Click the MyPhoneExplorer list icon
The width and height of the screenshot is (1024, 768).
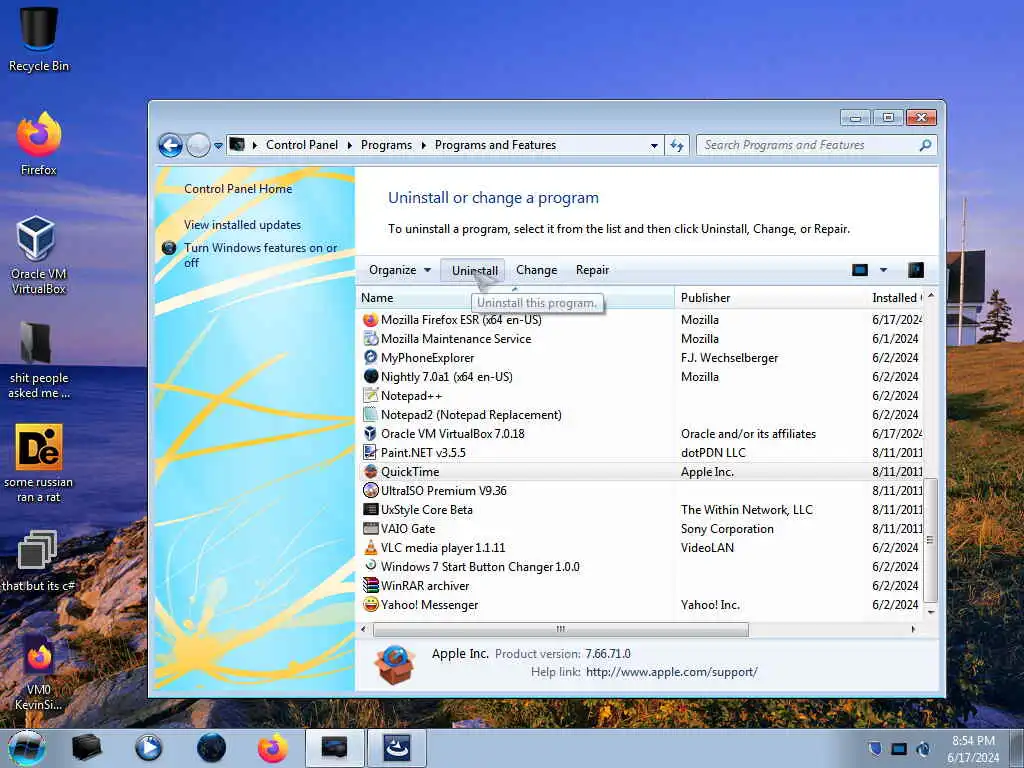370,358
